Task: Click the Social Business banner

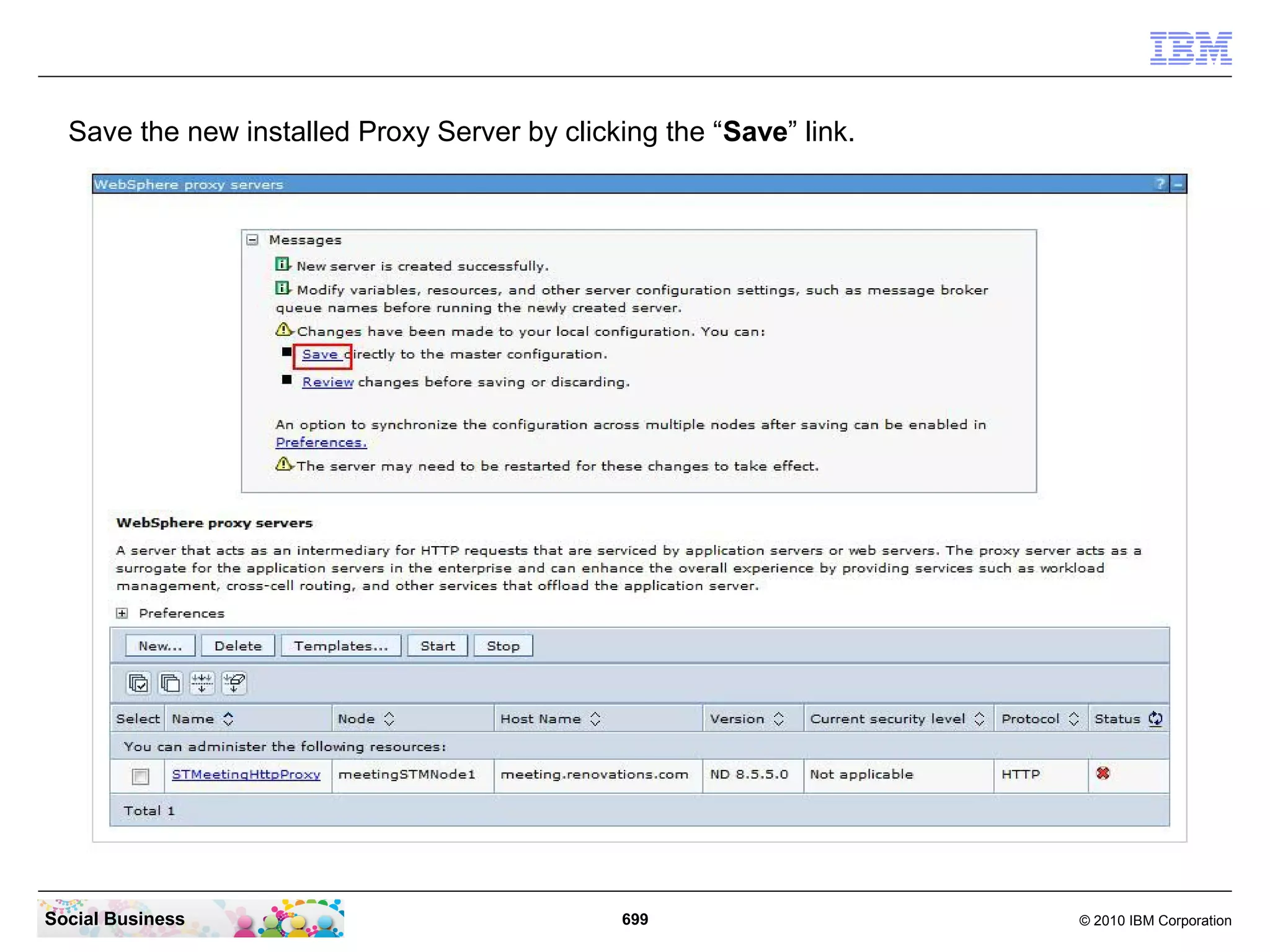Action: pyautogui.click(x=190, y=918)
